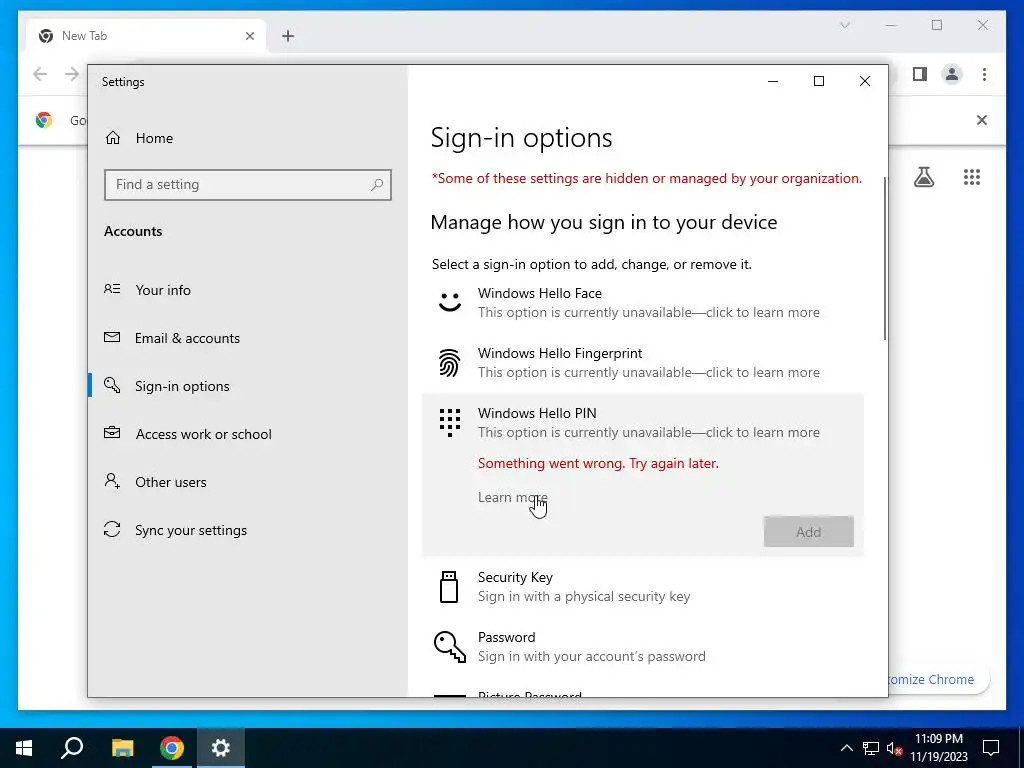Click the muted volume icon in tray
Viewport: 1024px width, 768px height.
click(x=894, y=748)
